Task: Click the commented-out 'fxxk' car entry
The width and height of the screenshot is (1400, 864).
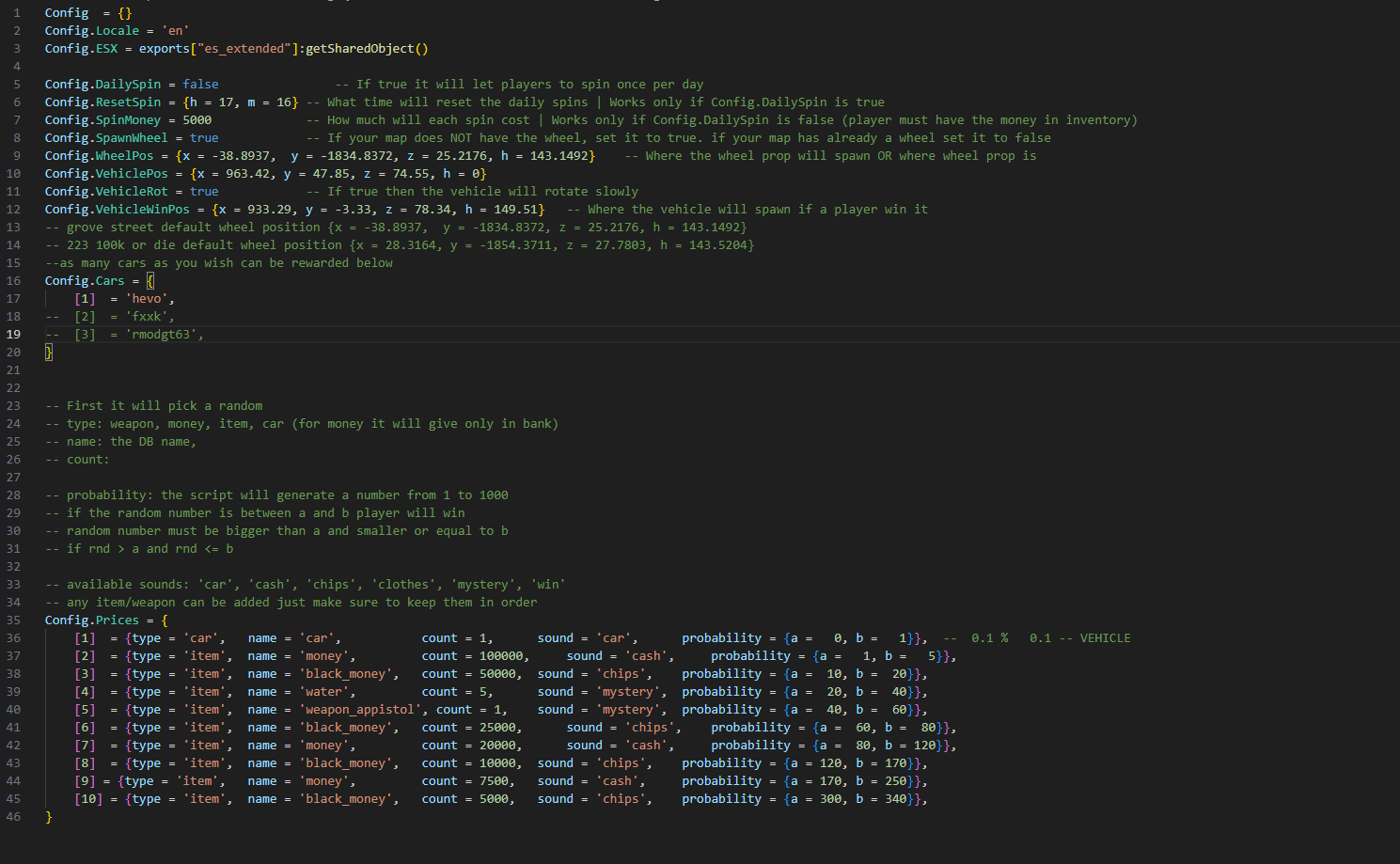Action: 147,316
